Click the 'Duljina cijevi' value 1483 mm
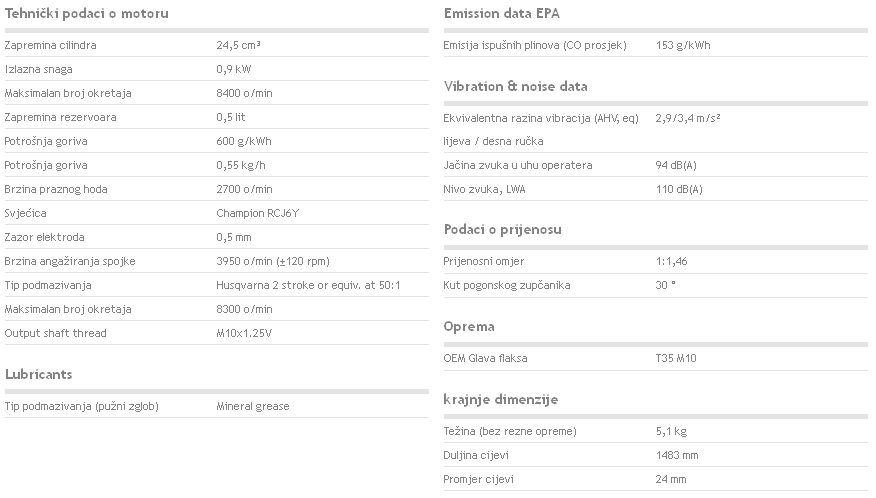 (x=677, y=456)
